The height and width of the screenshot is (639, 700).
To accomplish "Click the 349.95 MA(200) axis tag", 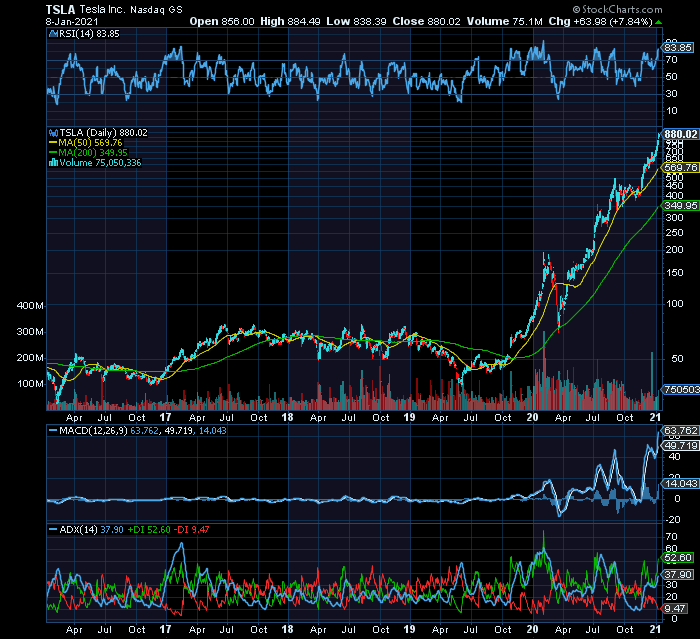I will (681, 205).
